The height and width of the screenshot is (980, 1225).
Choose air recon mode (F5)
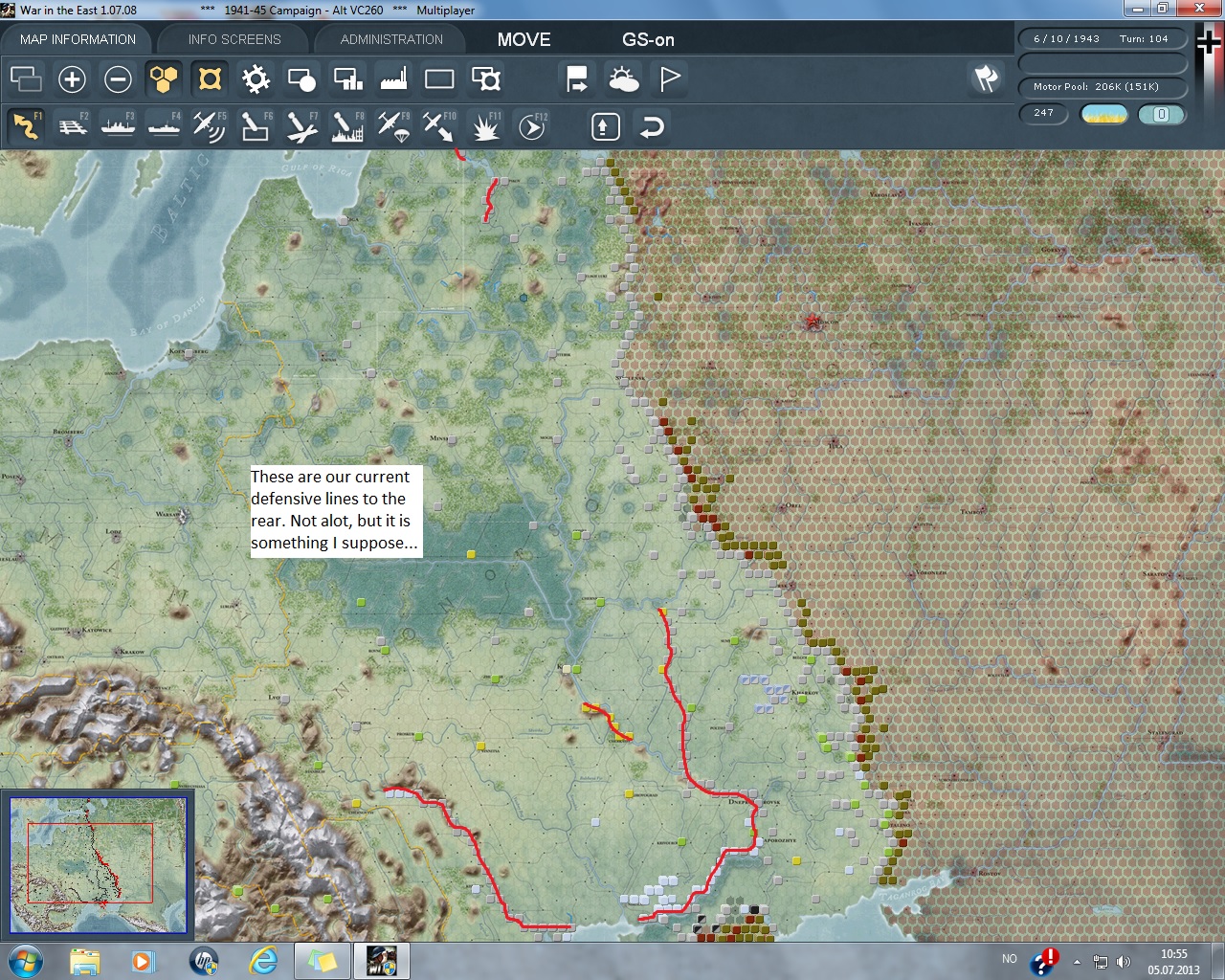209,126
